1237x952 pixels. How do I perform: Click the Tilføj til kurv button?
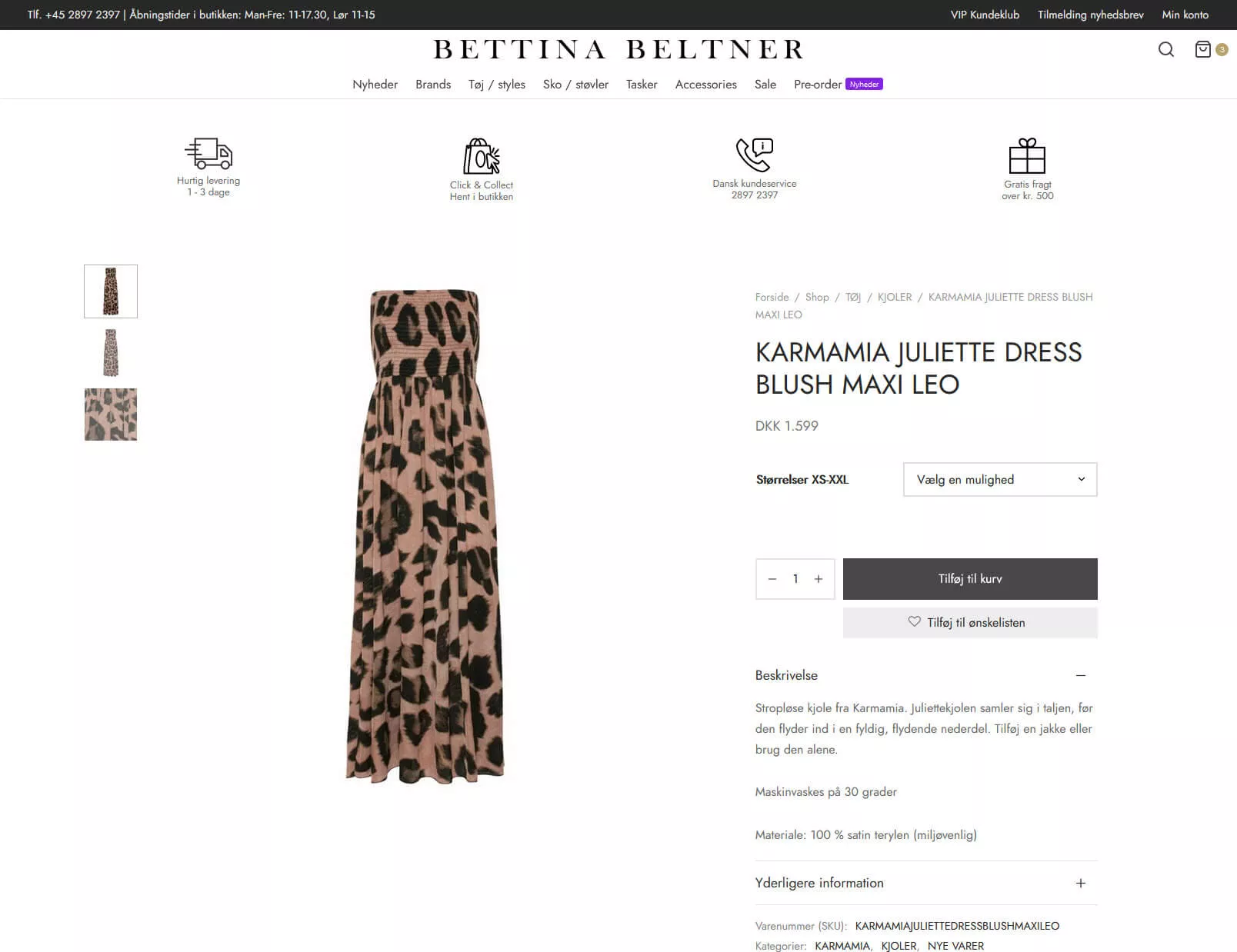[970, 579]
